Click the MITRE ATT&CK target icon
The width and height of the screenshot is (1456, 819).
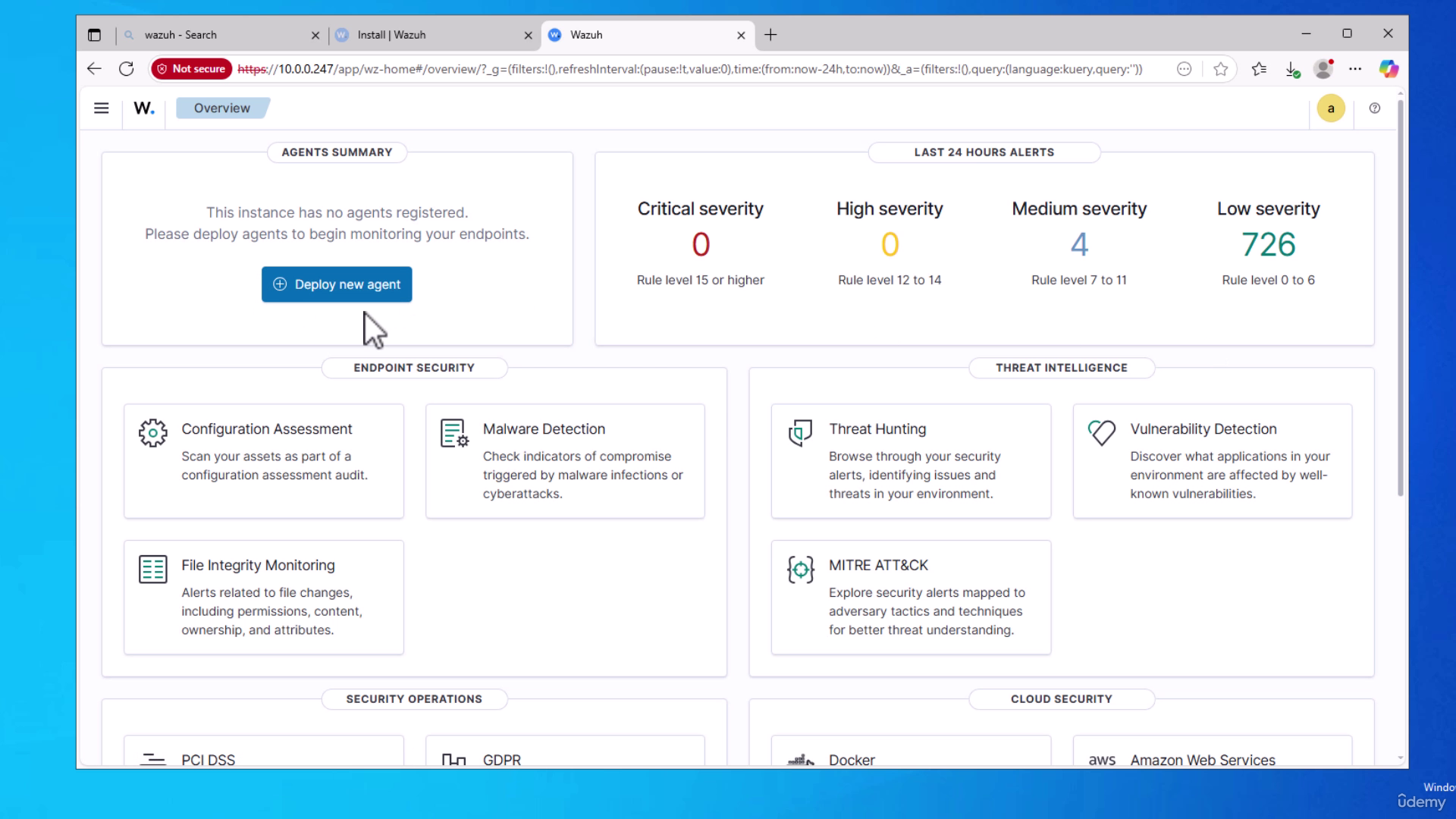pyautogui.click(x=800, y=570)
